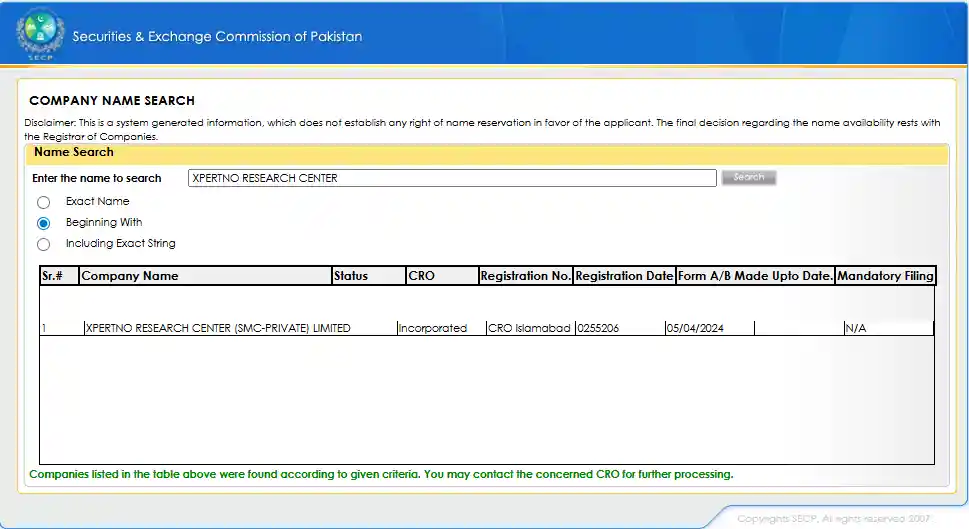Click the Disclaimer paragraph text
Viewport: 969px width, 529px height.
tap(482, 129)
